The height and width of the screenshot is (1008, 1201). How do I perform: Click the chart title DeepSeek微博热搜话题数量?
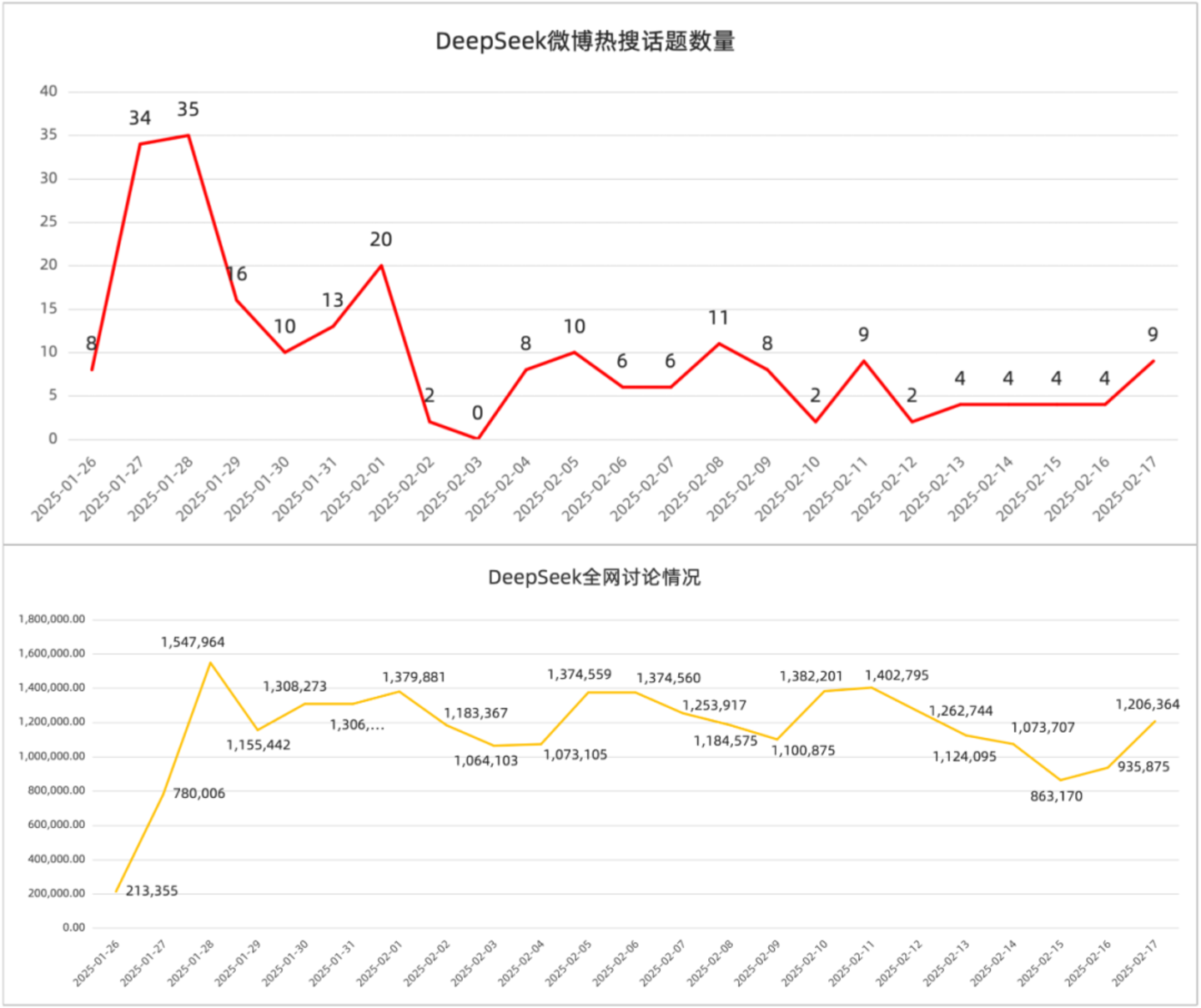(585, 42)
